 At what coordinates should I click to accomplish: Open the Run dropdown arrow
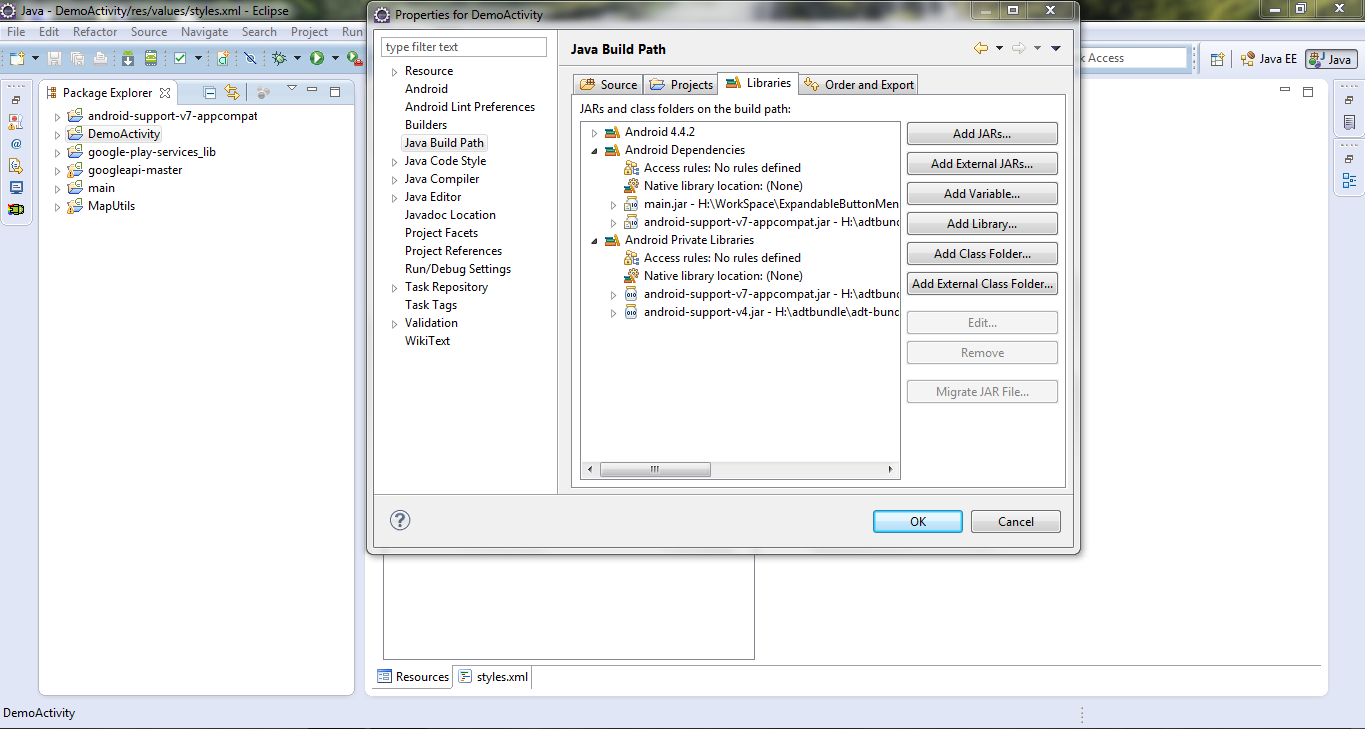point(335,58)
